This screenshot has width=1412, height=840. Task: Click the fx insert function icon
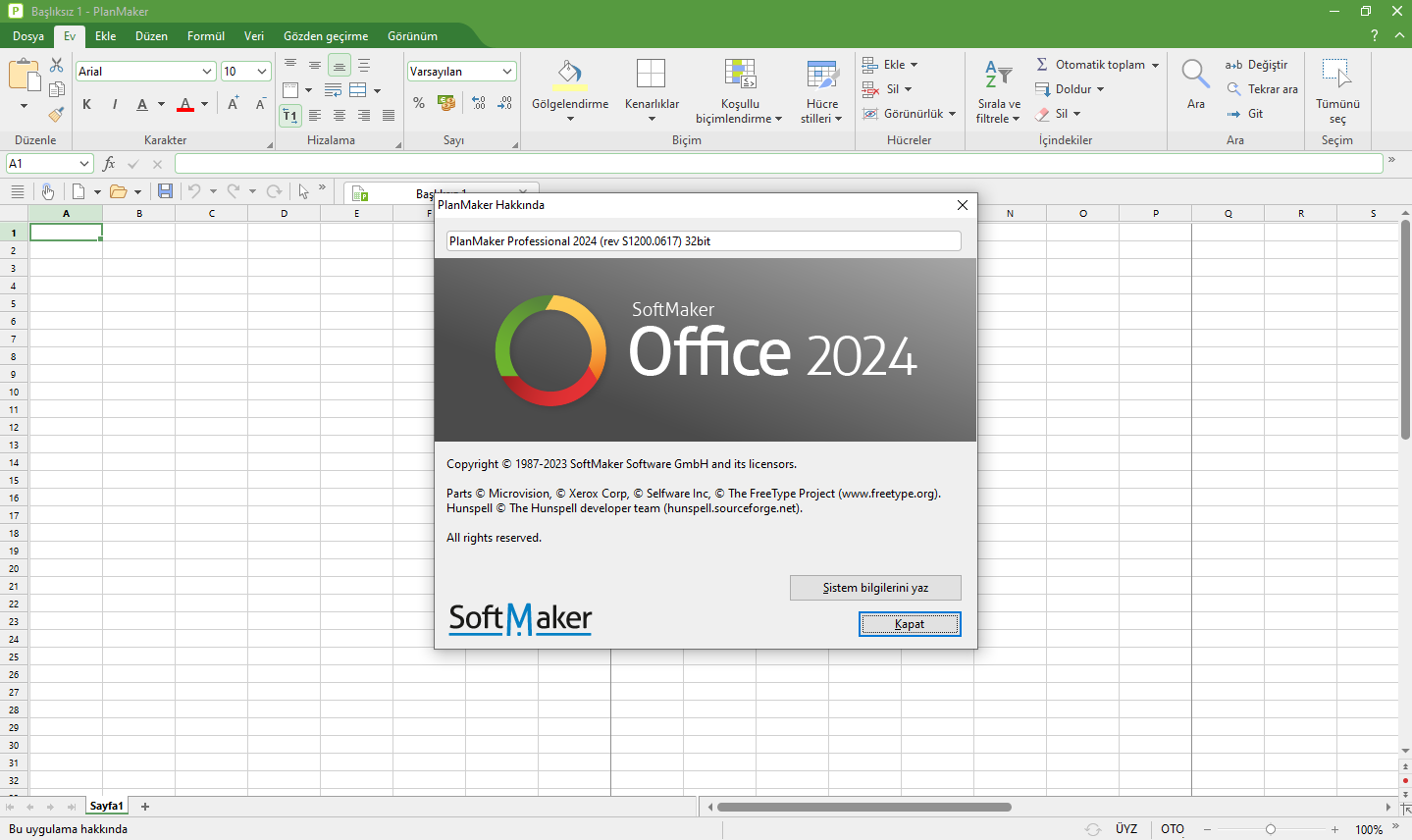click(109, 164)
